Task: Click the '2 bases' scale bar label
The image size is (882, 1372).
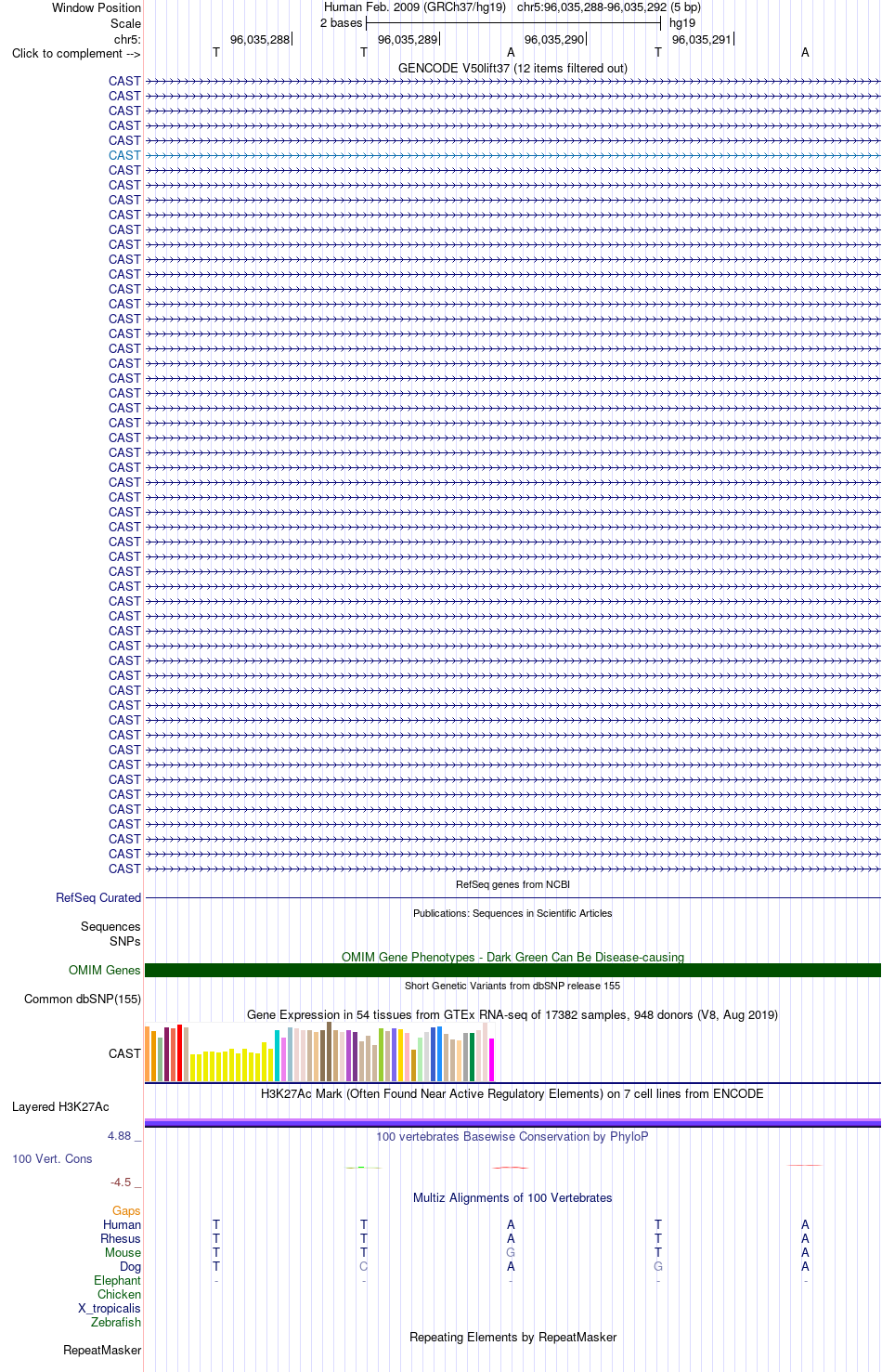Action: tap(341, 23)
